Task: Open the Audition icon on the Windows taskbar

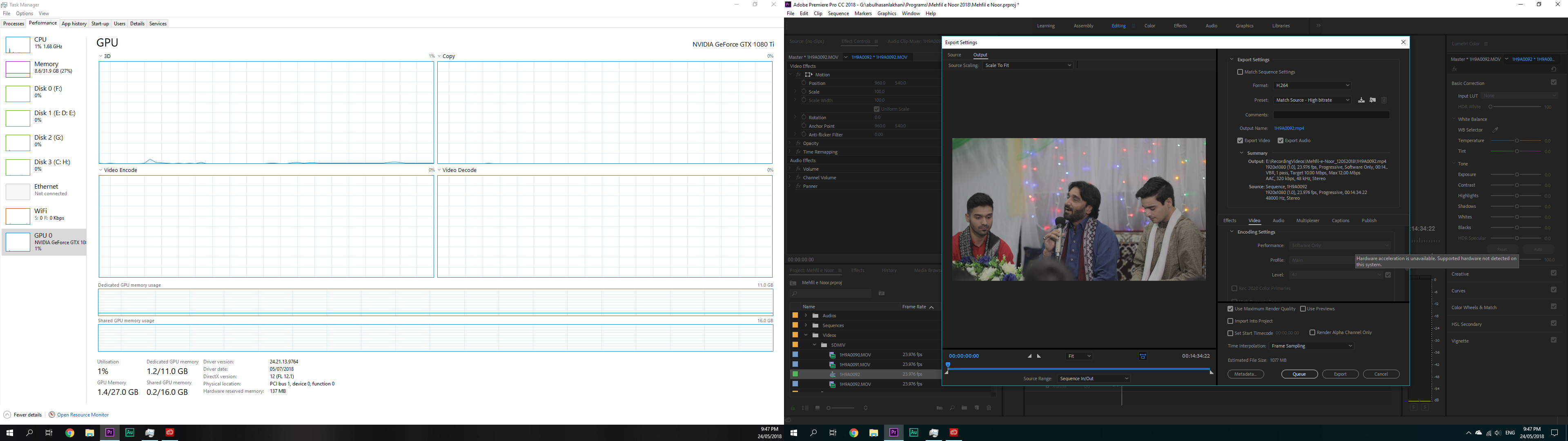Action: pos(914,432)
